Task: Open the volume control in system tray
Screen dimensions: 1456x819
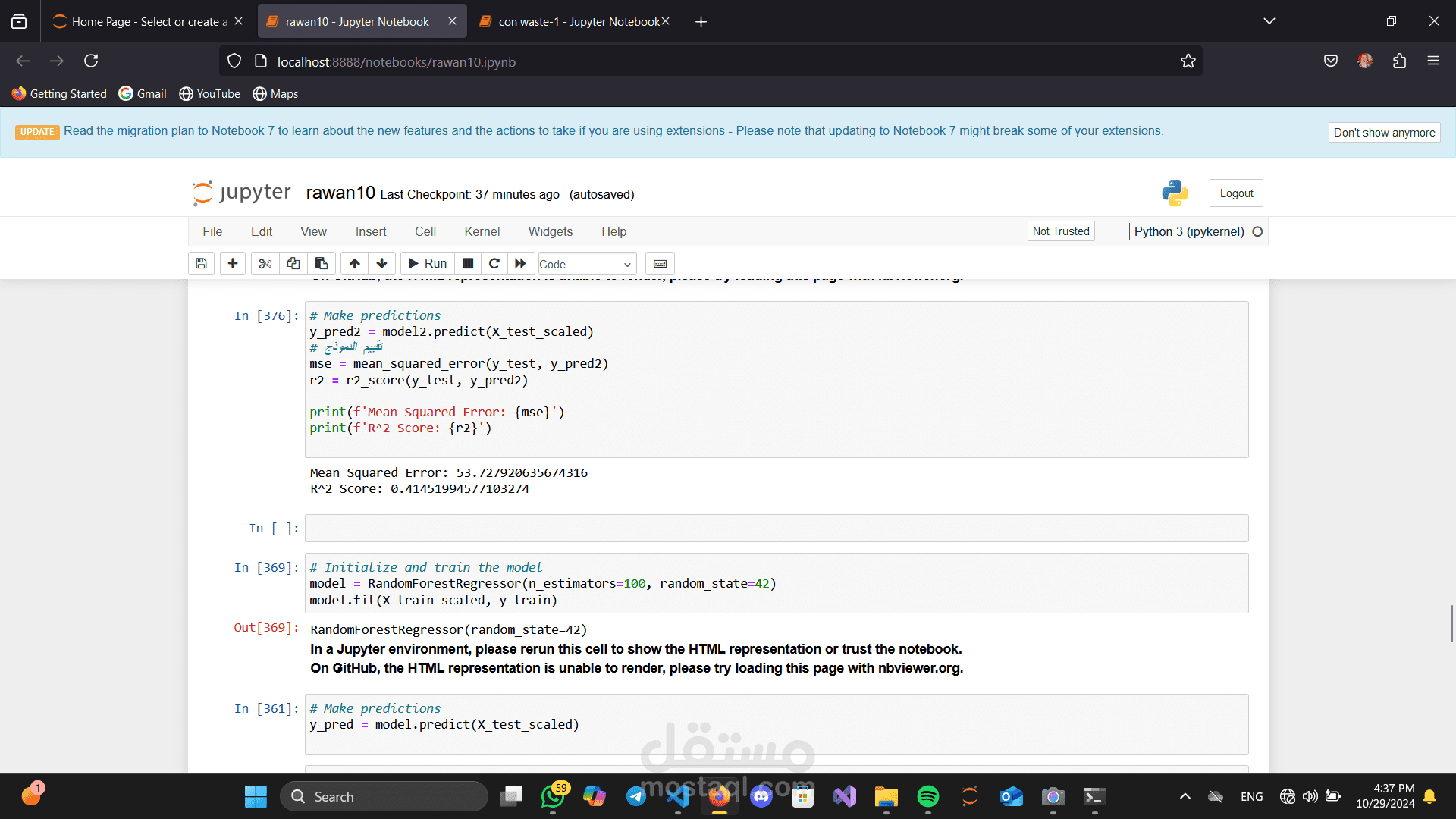Action: coord(1310,796)
